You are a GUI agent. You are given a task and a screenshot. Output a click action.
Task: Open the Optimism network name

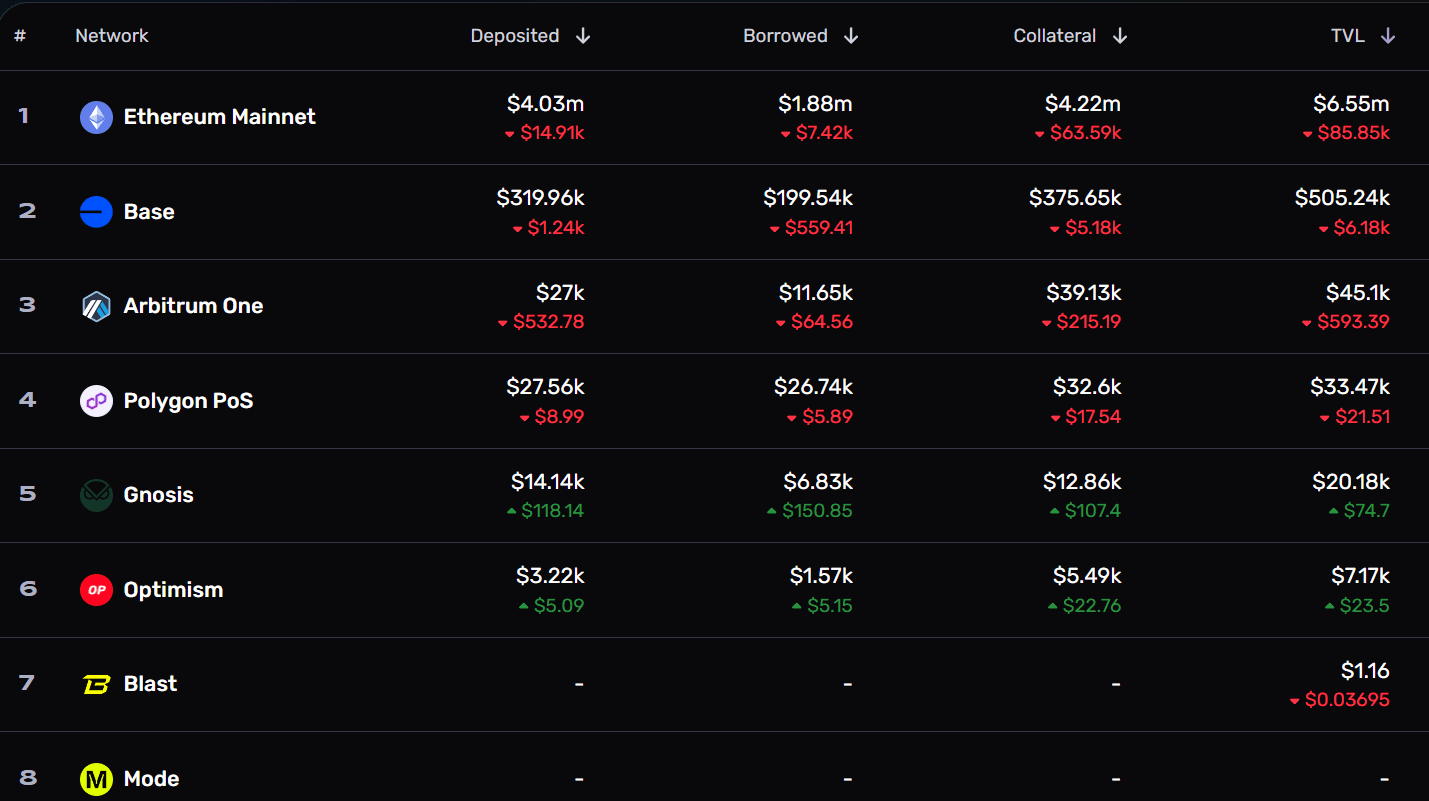173,590
